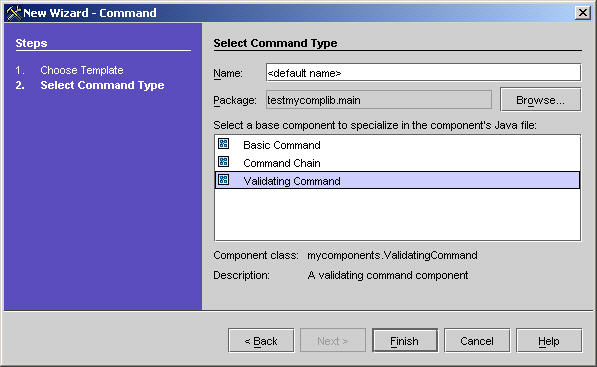
Task: Go to previous step with Back
Action: pos(261,341)
